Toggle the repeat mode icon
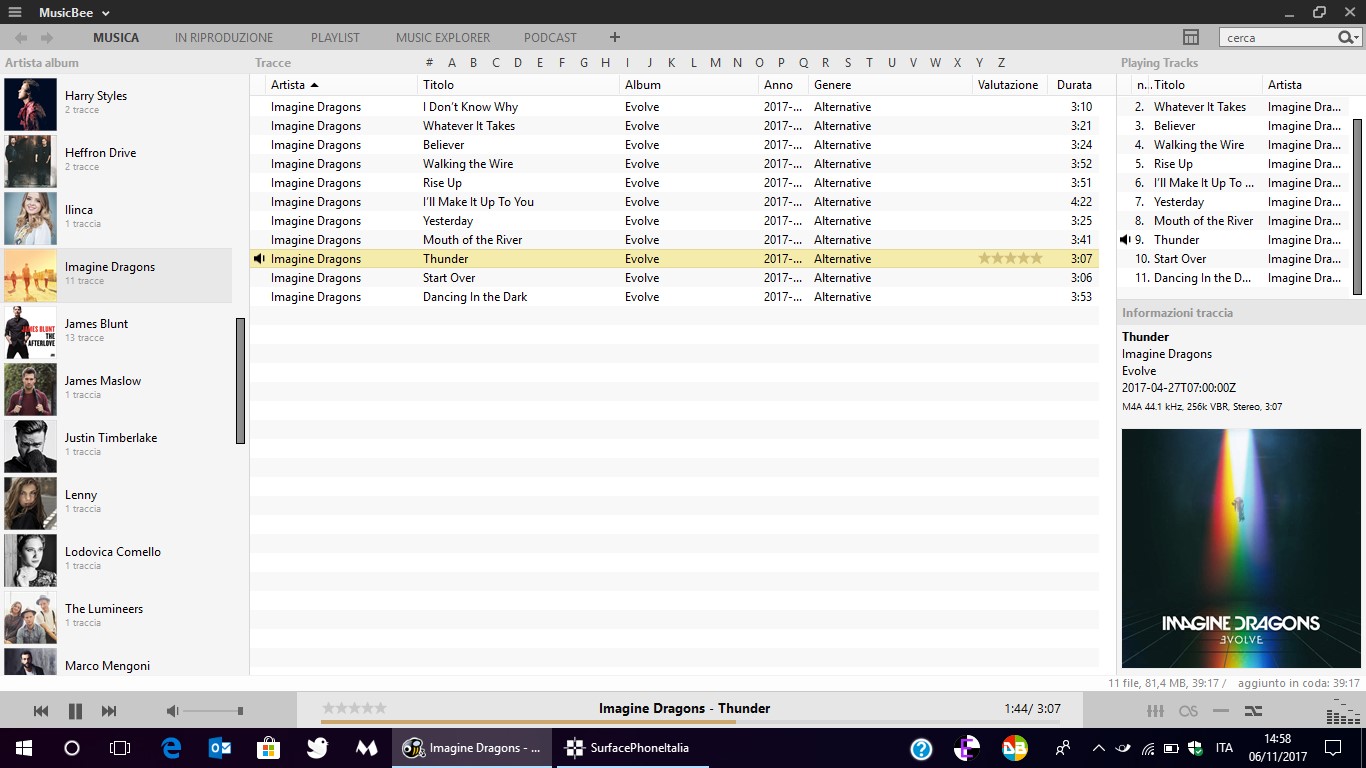This screenshot has width=1366, height=768. pos(1221,711)
